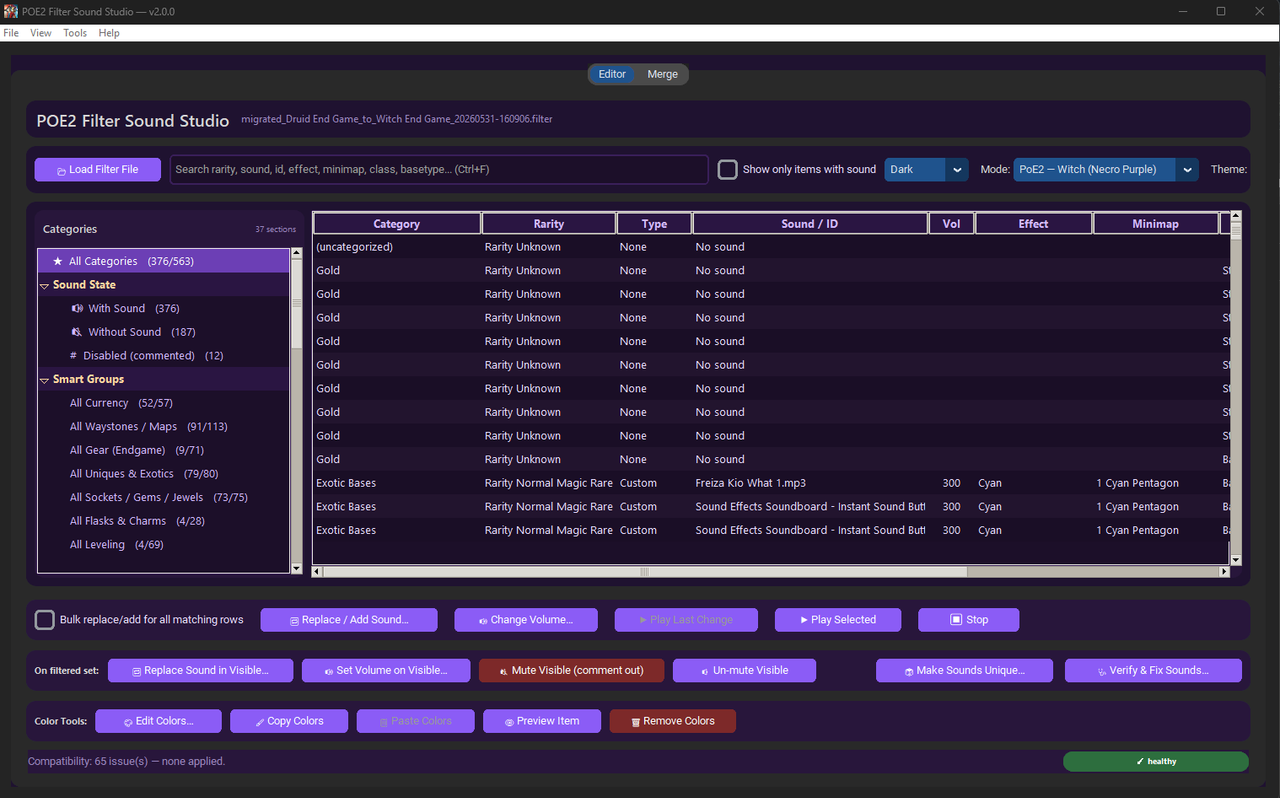Open the Change Volume dialog
Screen dimensions: 1280x798
[526, 620]
